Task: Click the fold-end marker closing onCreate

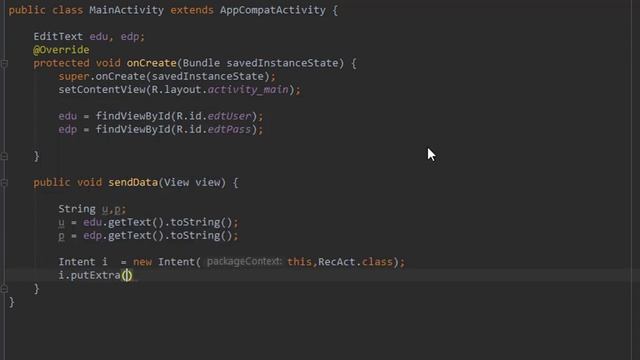Action: [x=4, y=156]
